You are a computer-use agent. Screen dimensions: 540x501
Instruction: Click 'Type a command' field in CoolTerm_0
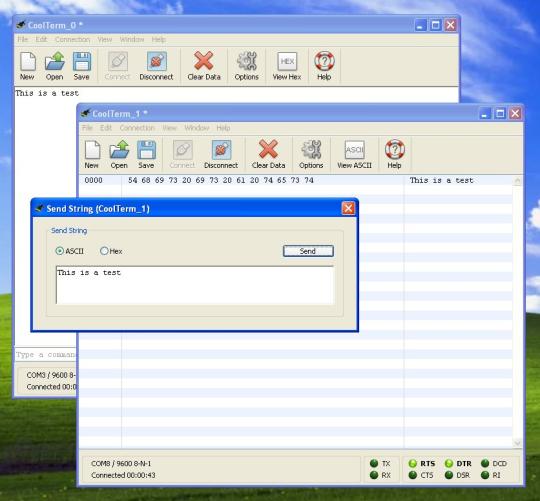[x=45, y=355]
